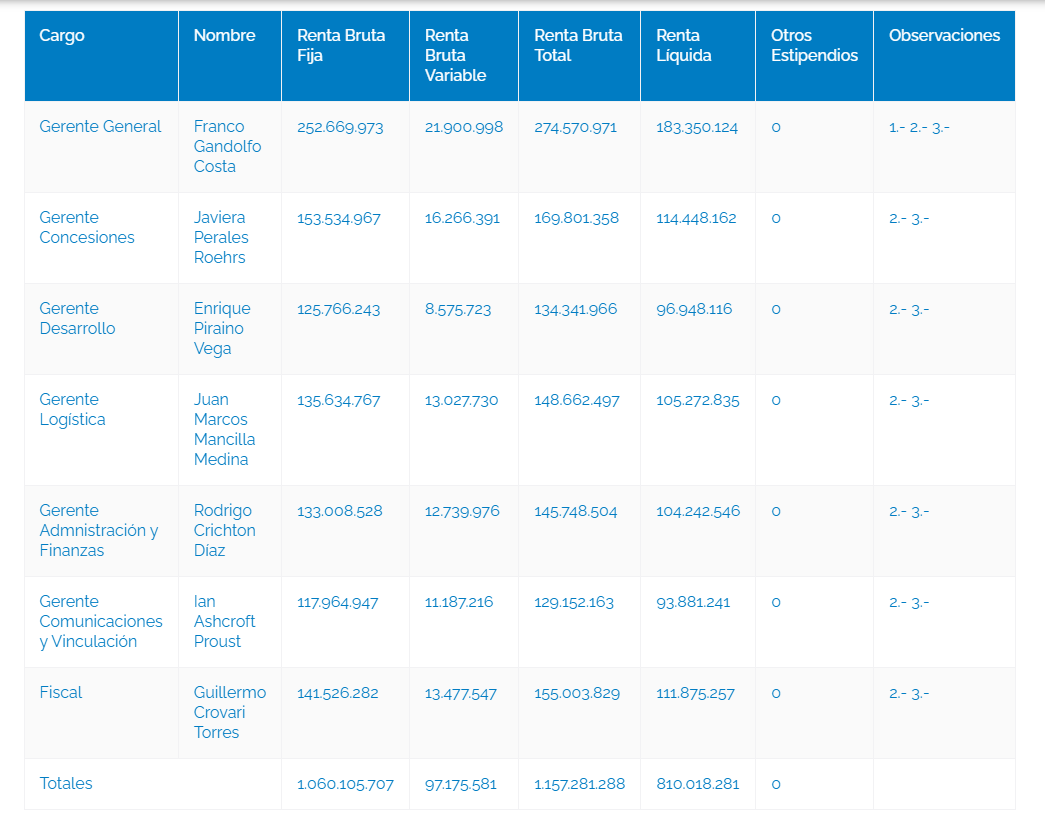This screenshot has height=819, width=1045.
Task: Select the Totales row label
Action: tap(66, 784)
